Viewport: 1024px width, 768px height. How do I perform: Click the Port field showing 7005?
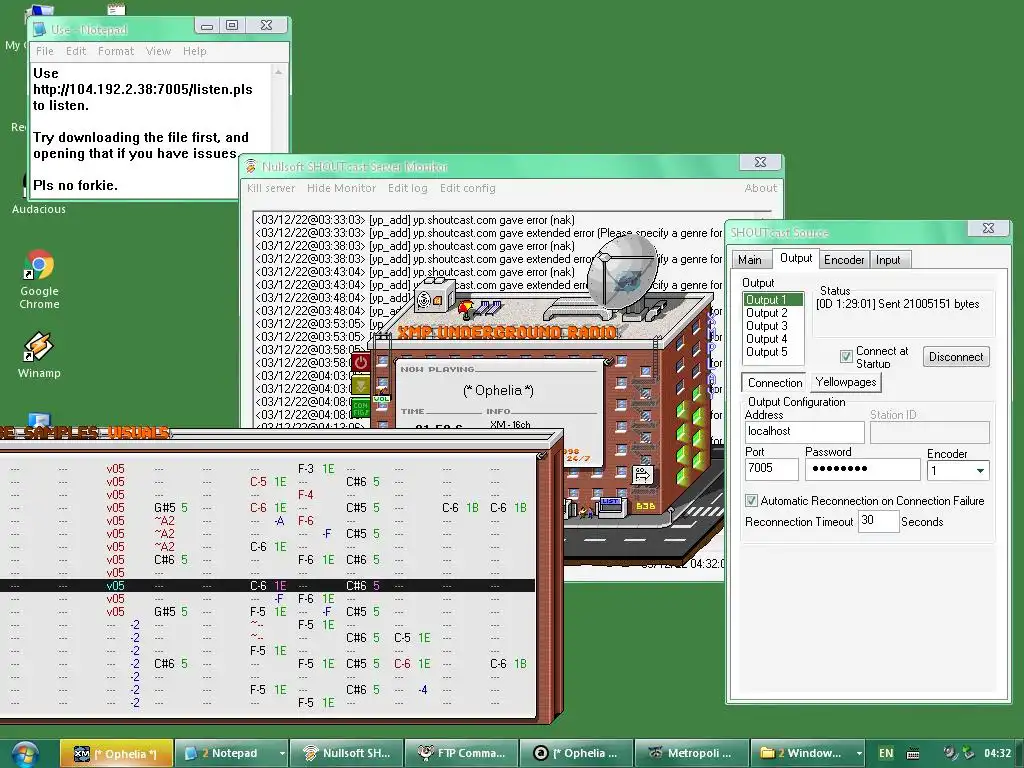pos(771,469)
